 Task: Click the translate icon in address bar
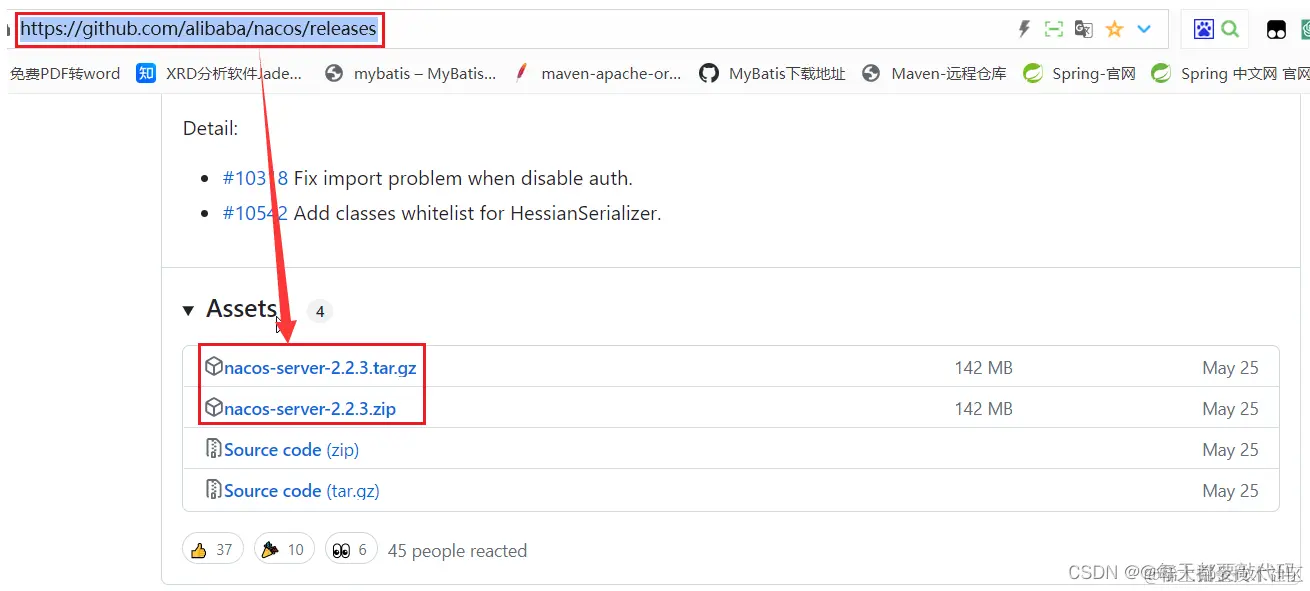tap(1083, 29)
